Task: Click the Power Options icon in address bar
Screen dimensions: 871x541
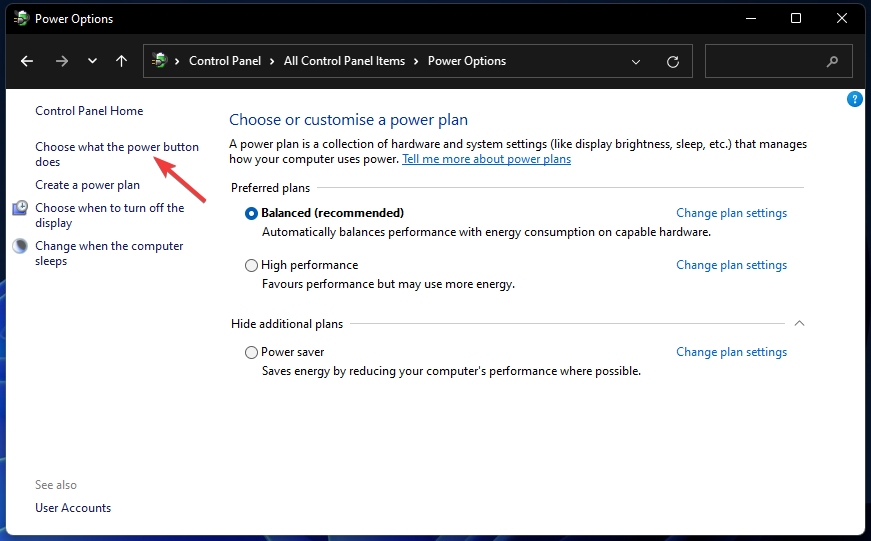Action: pos(158,61)
